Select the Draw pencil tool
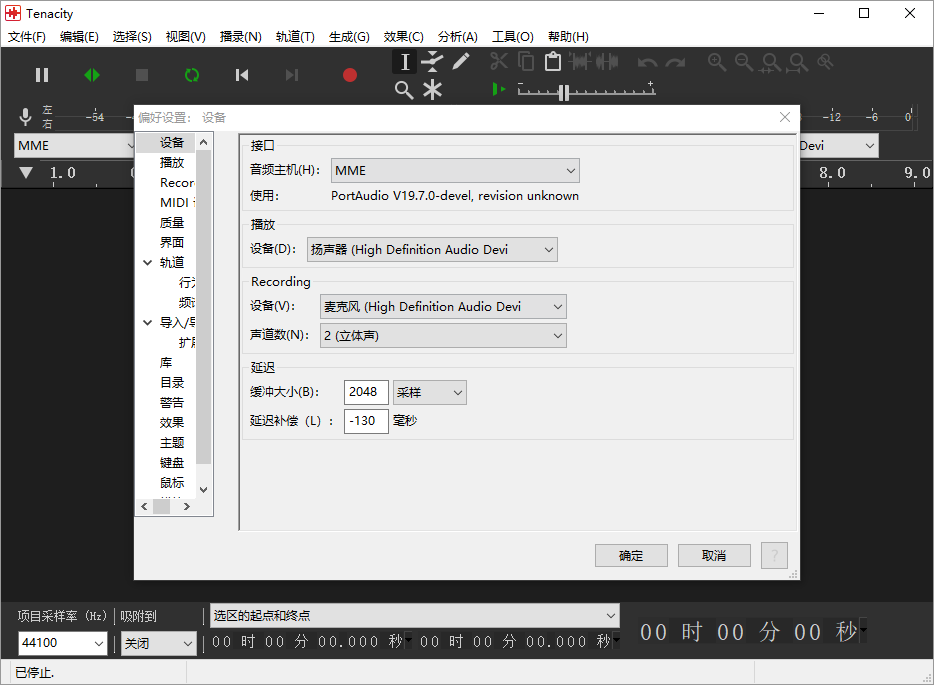The image size is (934, 685). click(460, 61)
